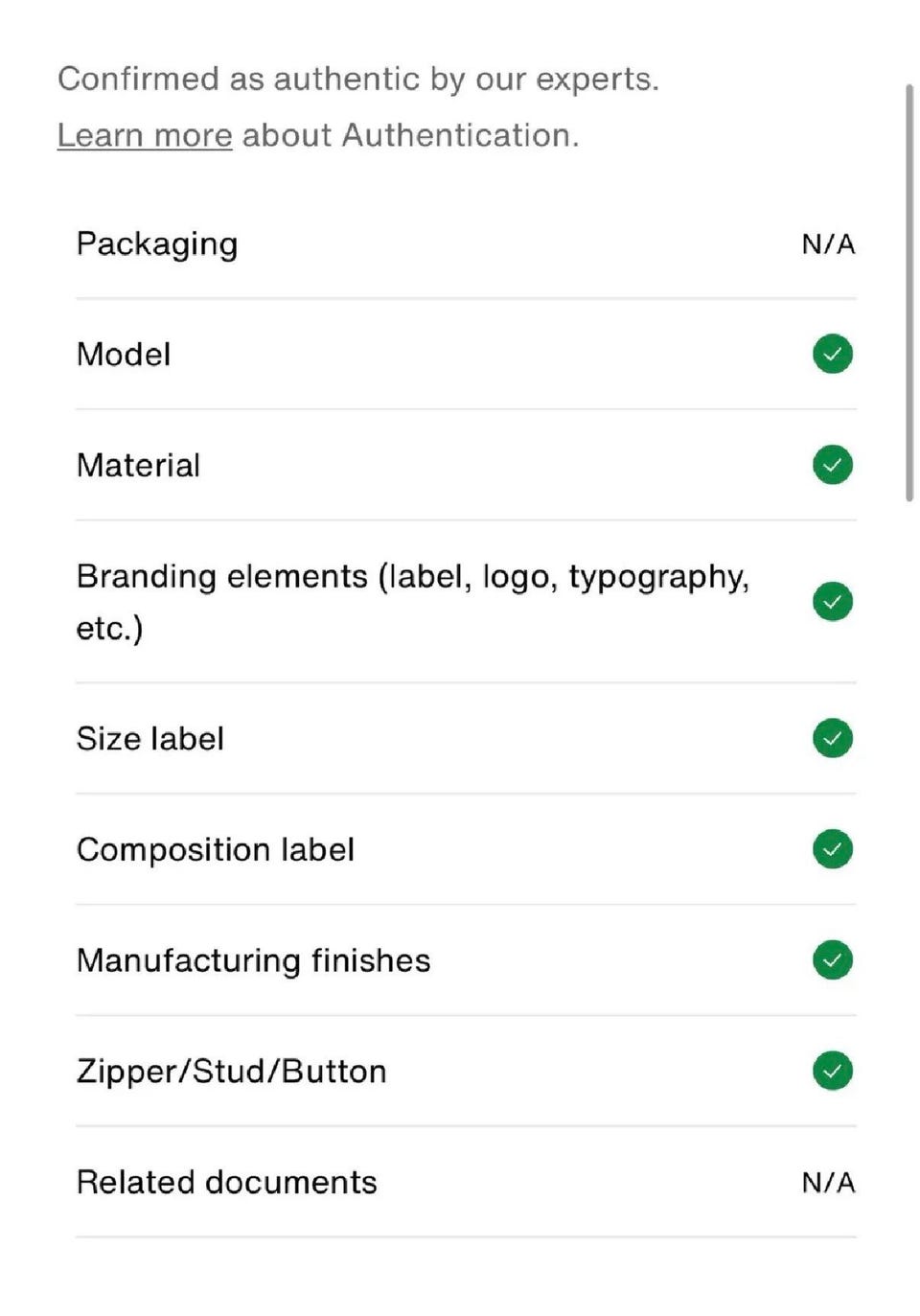Click the N/A value for Packaging
920x1316 pixels.
click(x=828, y=244)
